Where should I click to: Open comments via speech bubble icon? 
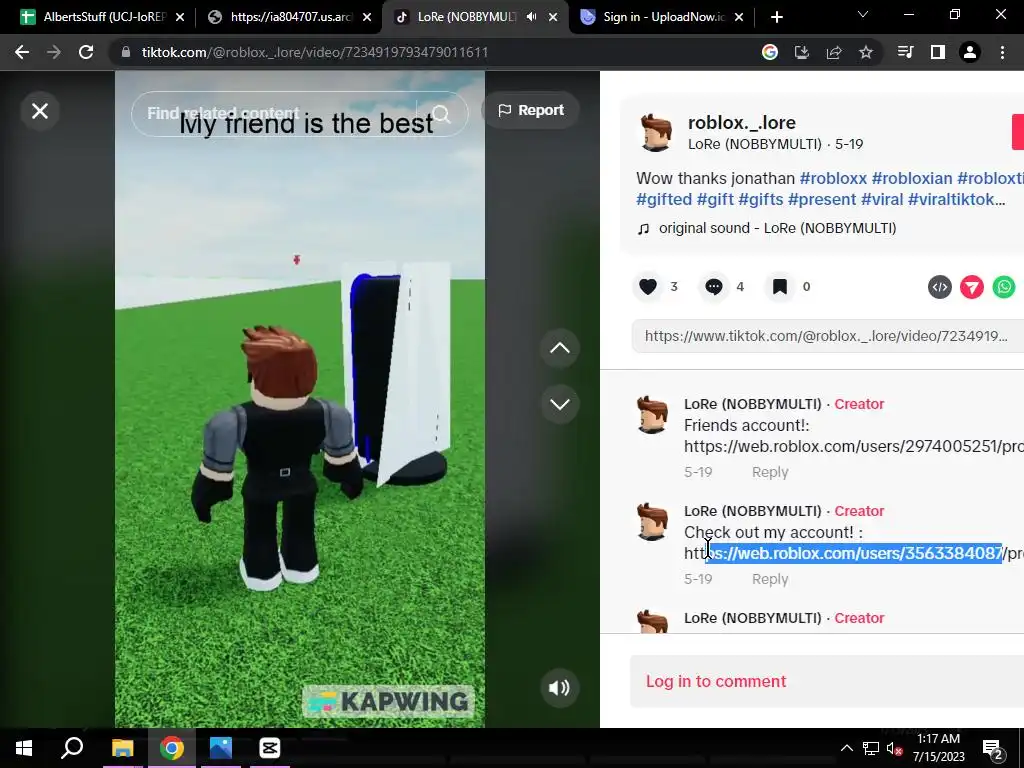pyautogui.click(x=714, y=287)
